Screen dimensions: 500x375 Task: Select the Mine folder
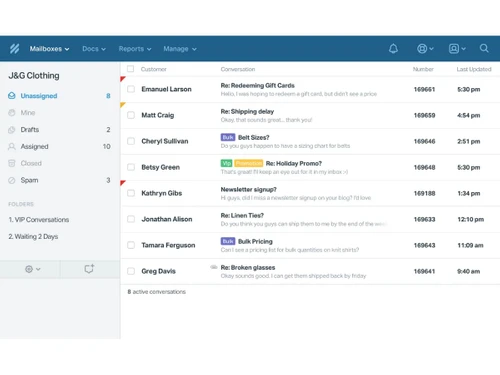(59, 113)
